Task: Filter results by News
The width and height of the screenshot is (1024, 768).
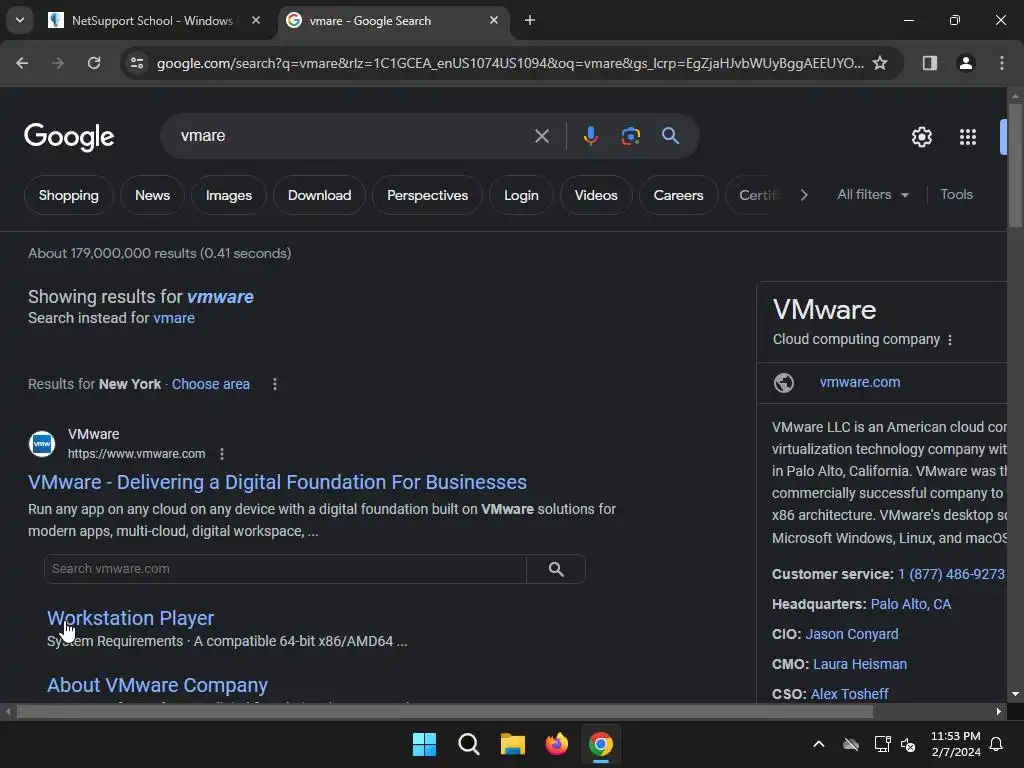Action: (x=152, y=195)
